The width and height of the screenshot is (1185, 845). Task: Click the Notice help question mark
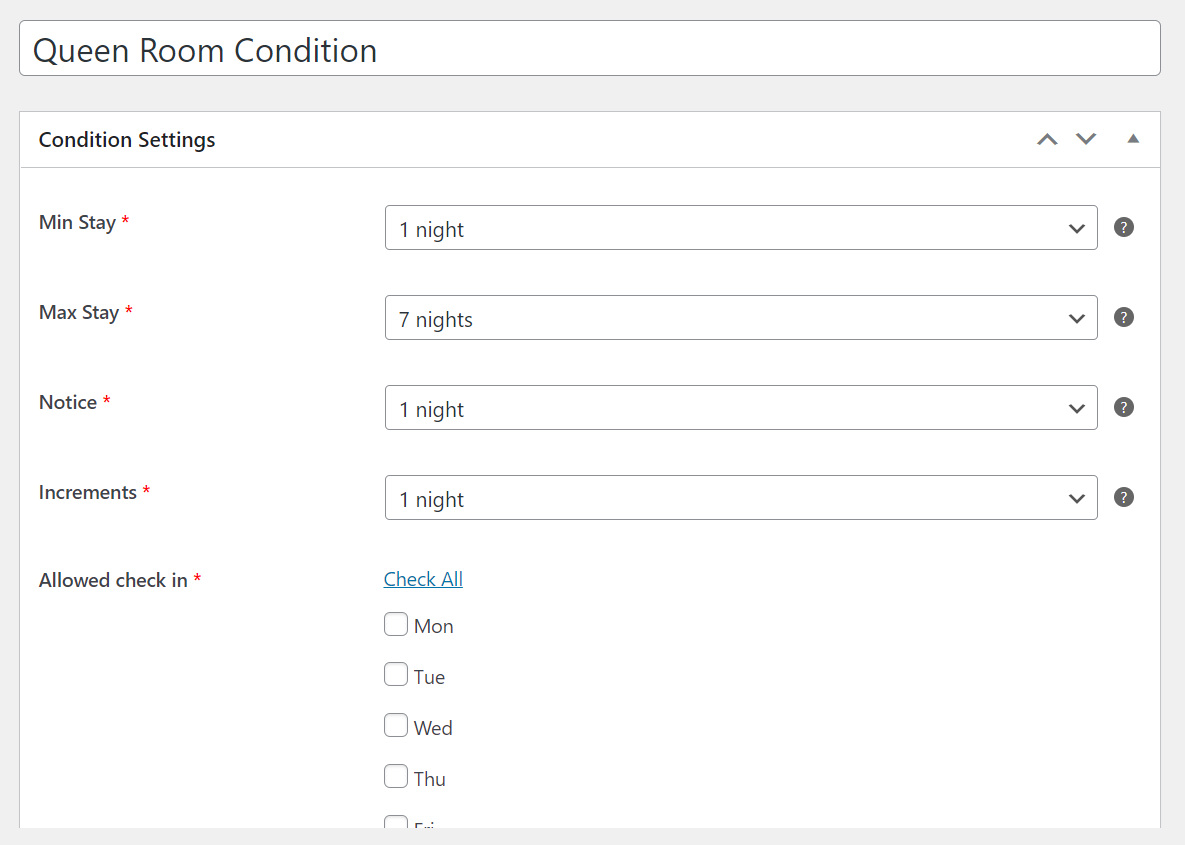pyautogui.click(x=1123, y=407)
